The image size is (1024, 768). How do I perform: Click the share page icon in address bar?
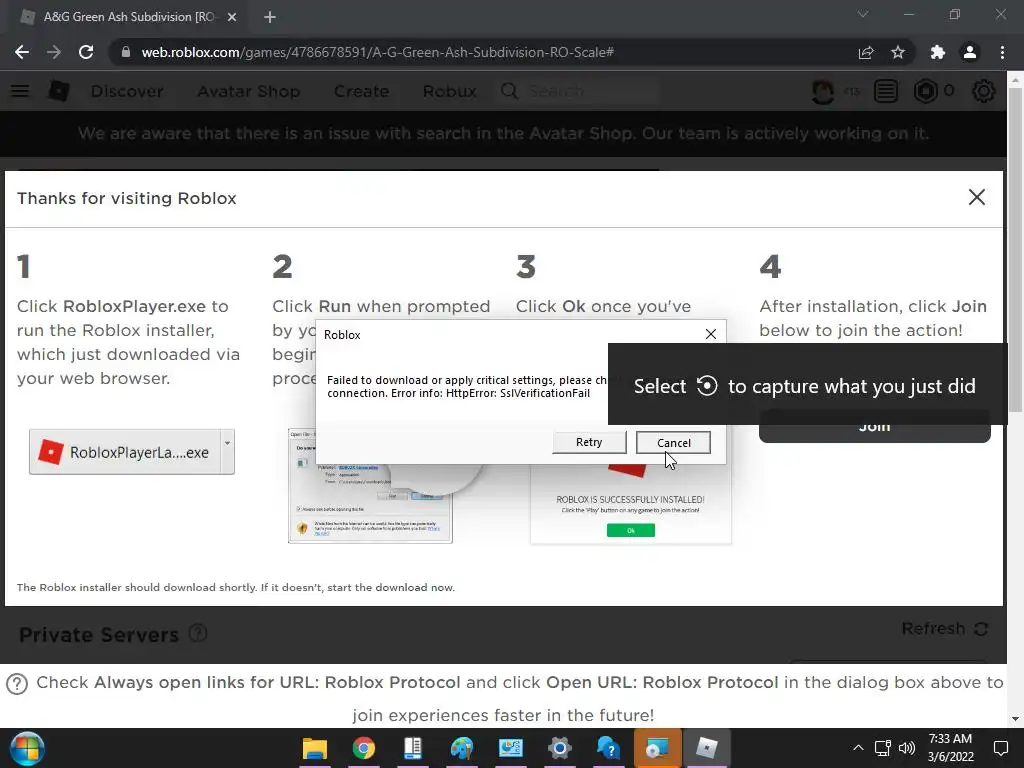point(866,52)
